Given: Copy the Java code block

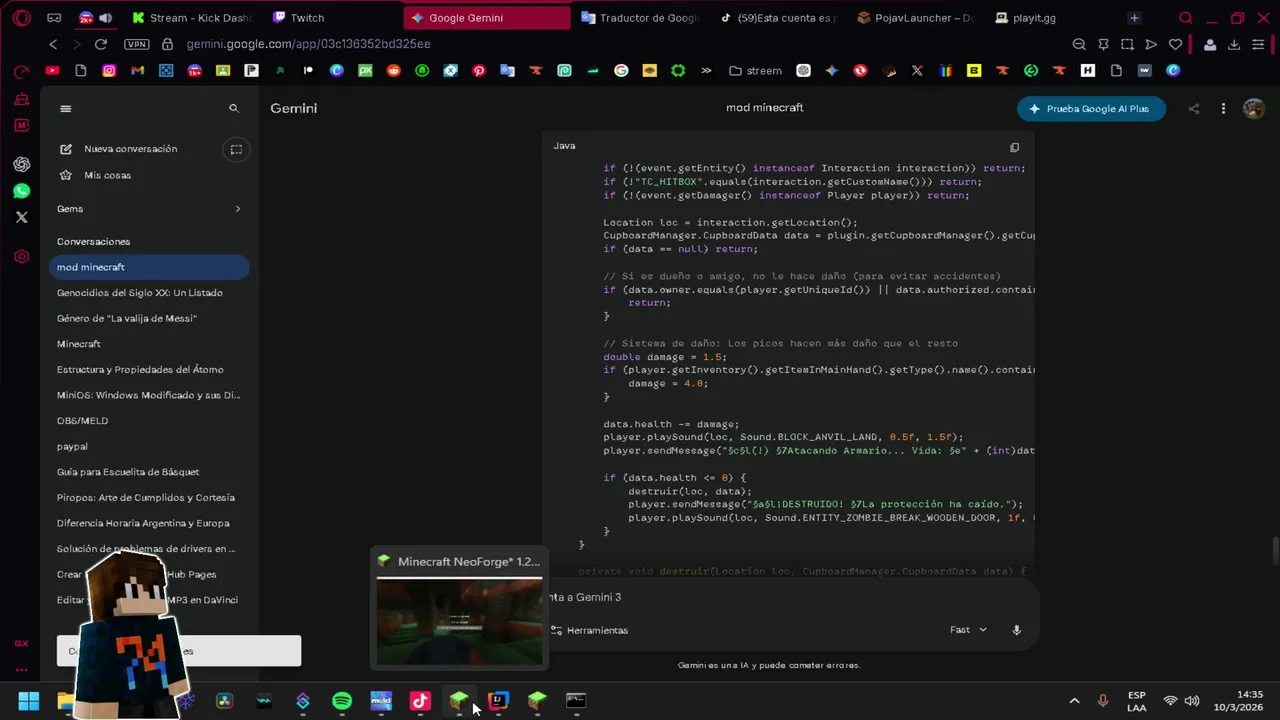Looking at the screenshot, I should 1014,147.
